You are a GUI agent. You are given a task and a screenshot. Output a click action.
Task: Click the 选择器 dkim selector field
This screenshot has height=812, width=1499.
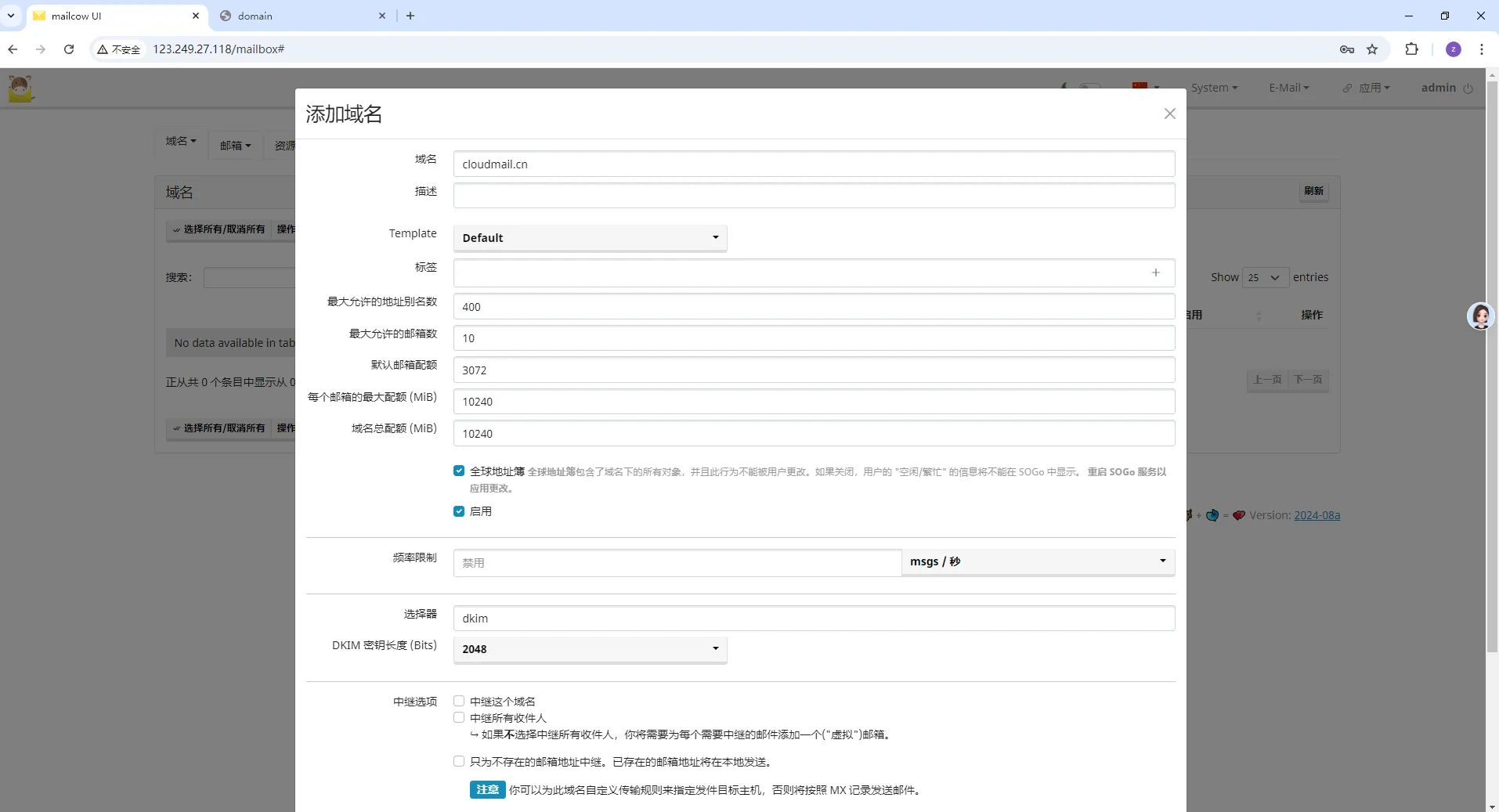[814, 618]
